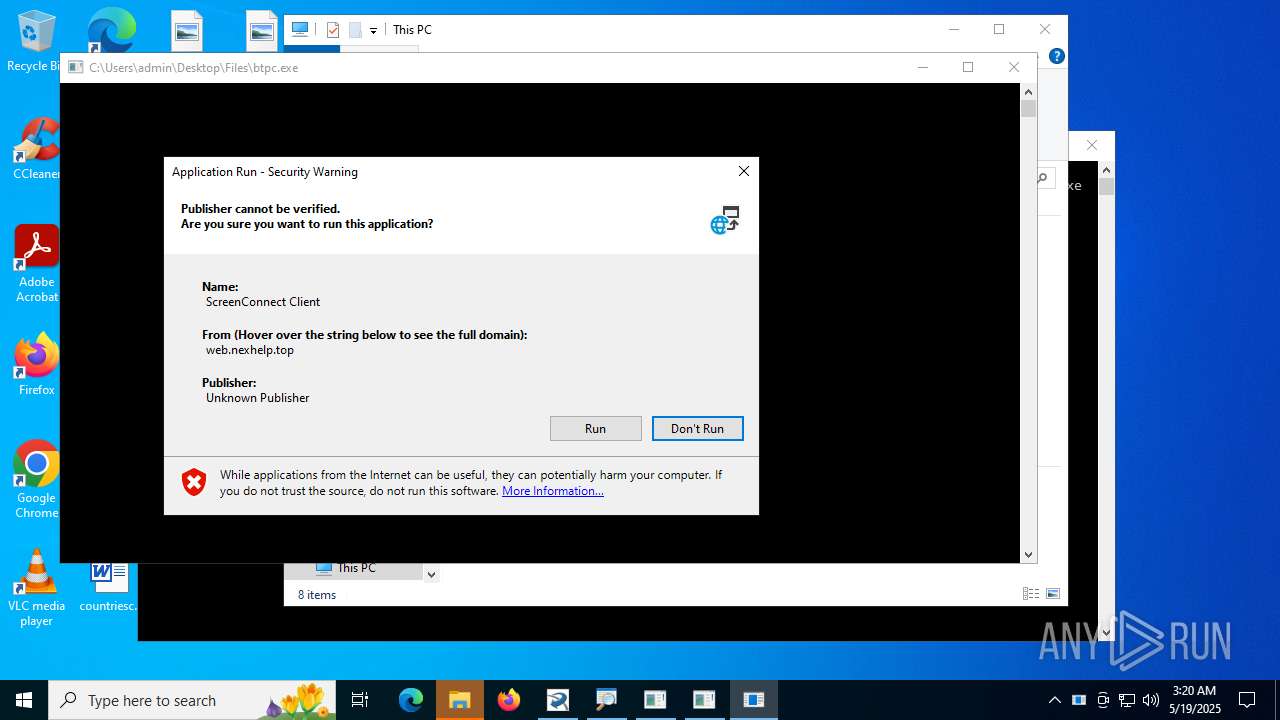
Task: Maximize the btpc.exe console window
Action: [967, 68]
